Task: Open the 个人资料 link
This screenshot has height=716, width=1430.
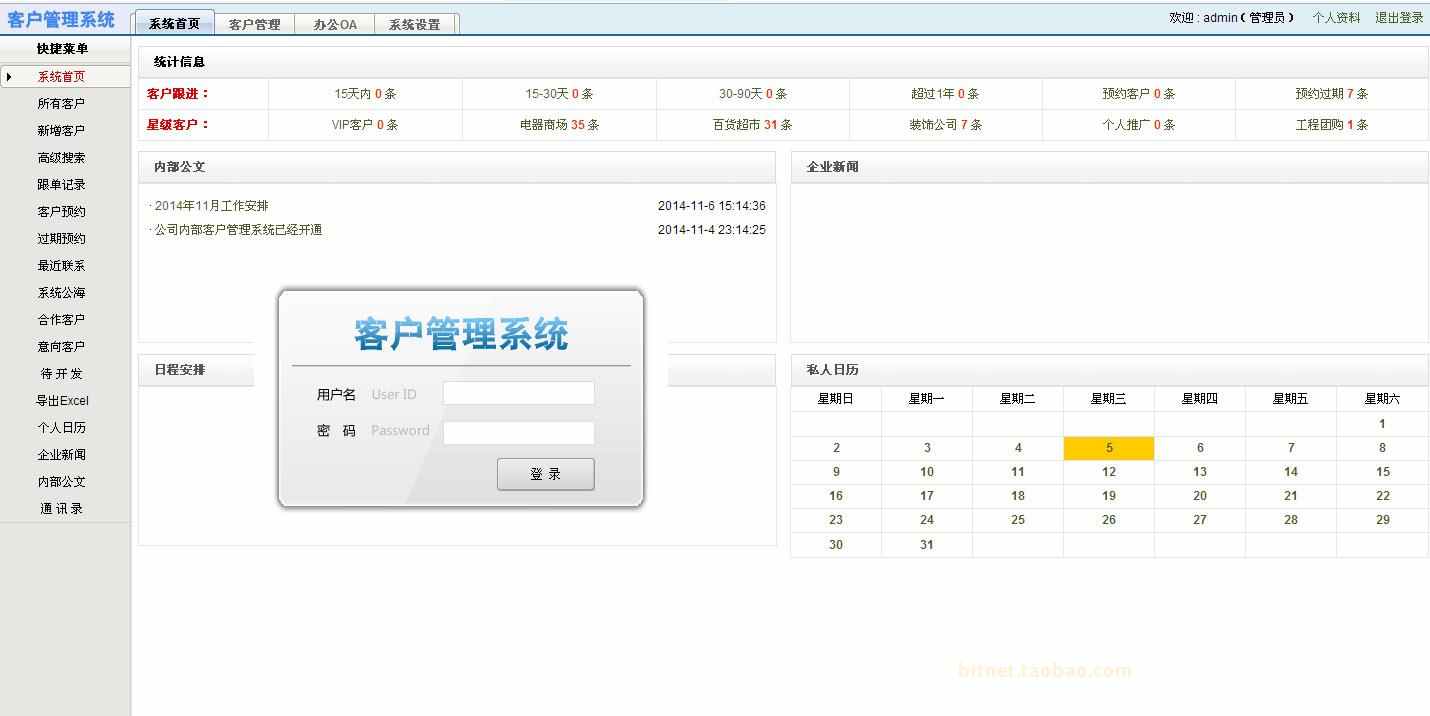Action: 1336,18
